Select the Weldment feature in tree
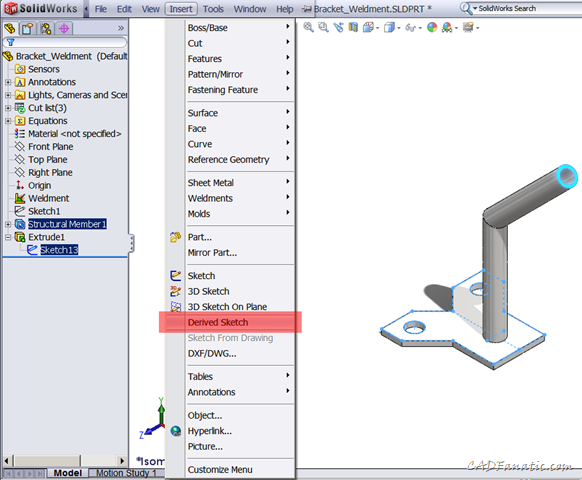 tap(48, 198)
